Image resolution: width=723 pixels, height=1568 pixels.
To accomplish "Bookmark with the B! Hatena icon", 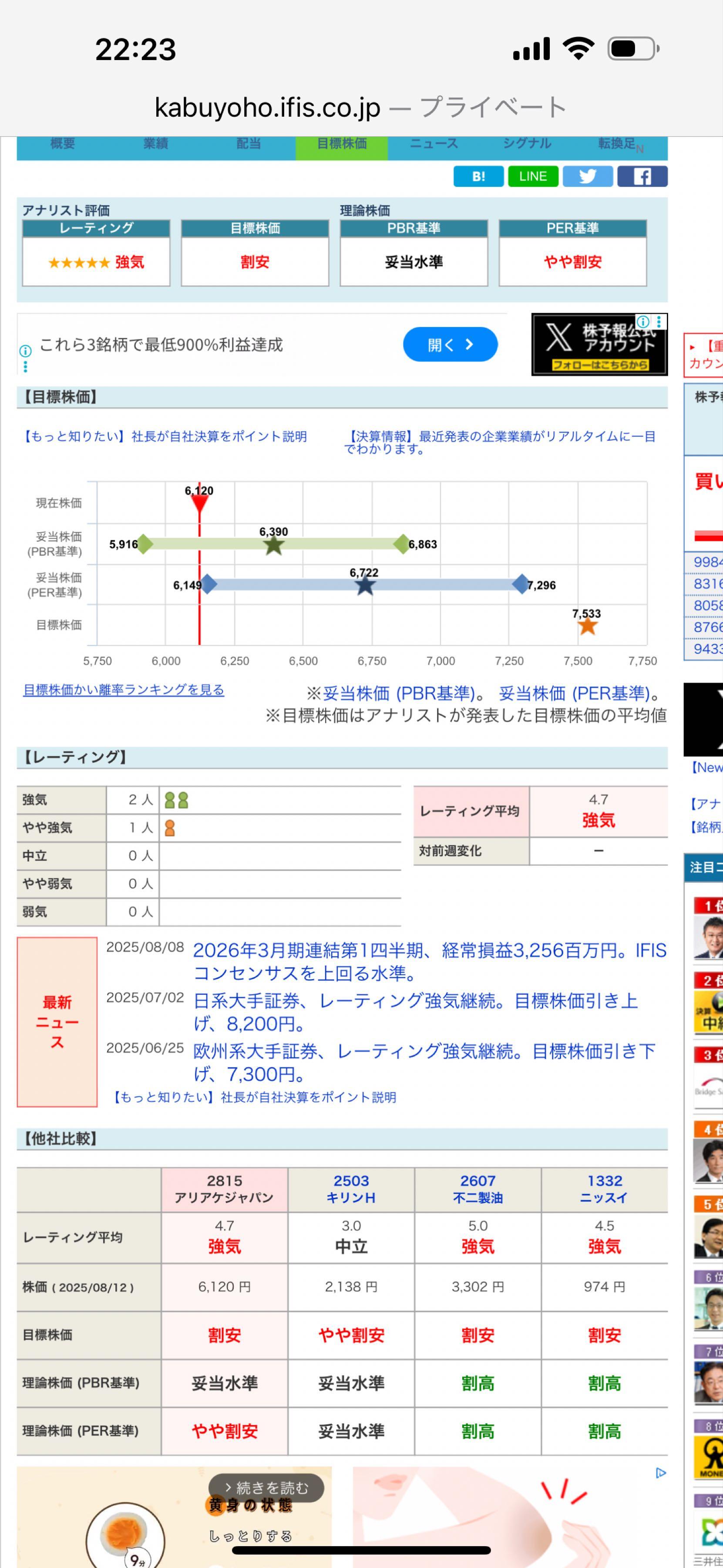I will coord(478,176).
